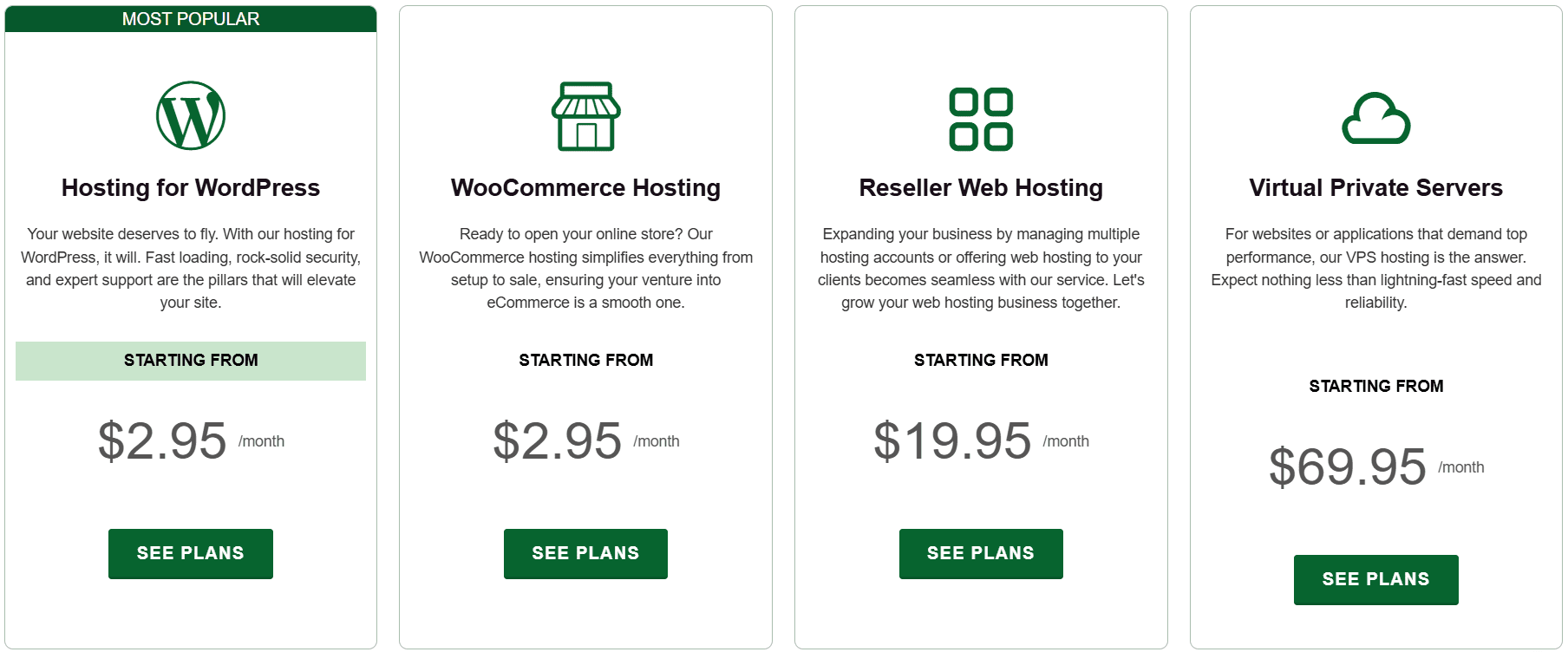Select the Virtual Private Servers title
Image resolution: width=1568 pixels, height=652 pixels.
pyautogui.click(x=1375, y=188)
